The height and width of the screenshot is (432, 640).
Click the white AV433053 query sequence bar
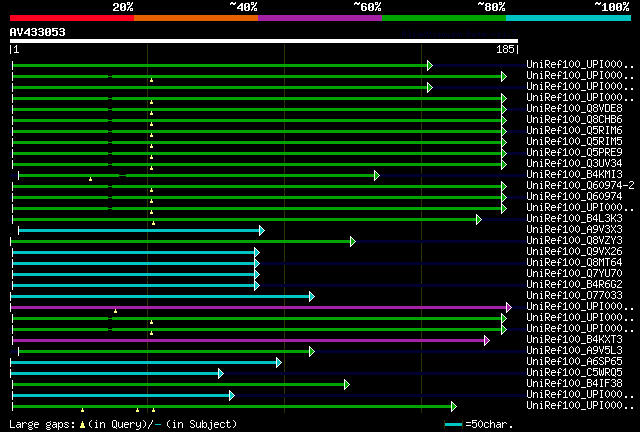264,41
